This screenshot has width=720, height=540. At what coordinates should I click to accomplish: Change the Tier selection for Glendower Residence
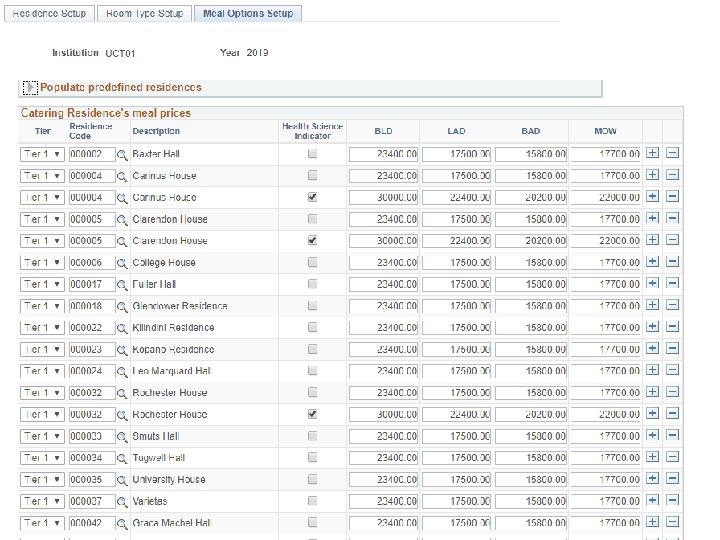coord(43,306)
